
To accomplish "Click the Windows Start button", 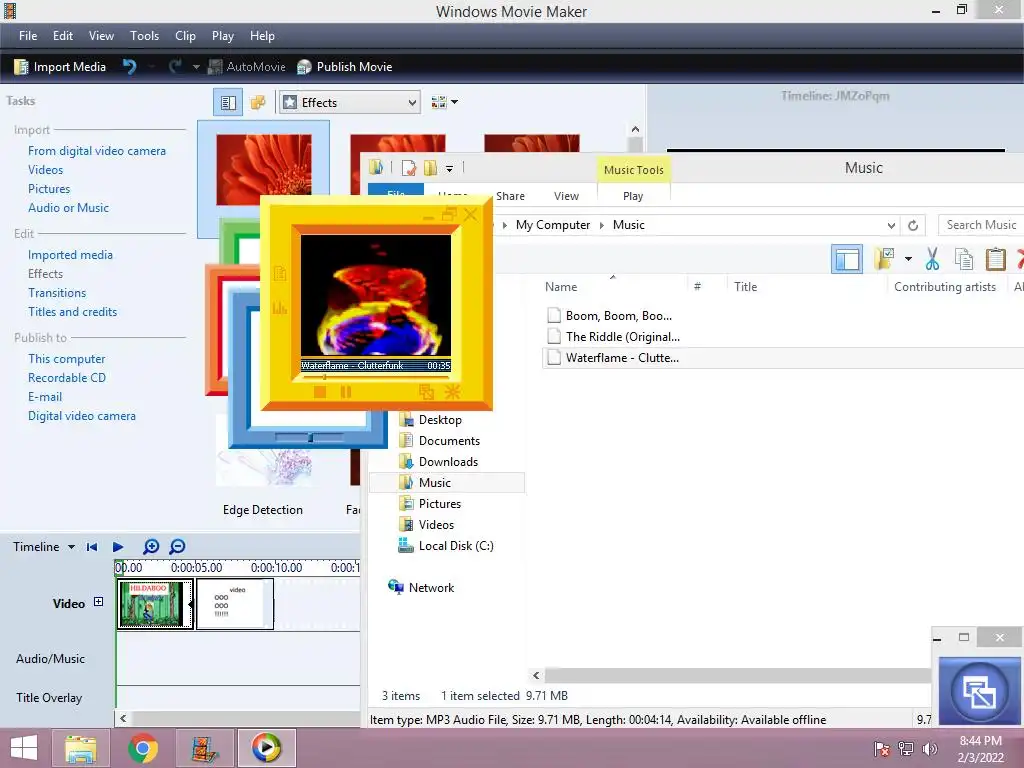I will pyautogui.click(x=24, y=748).
